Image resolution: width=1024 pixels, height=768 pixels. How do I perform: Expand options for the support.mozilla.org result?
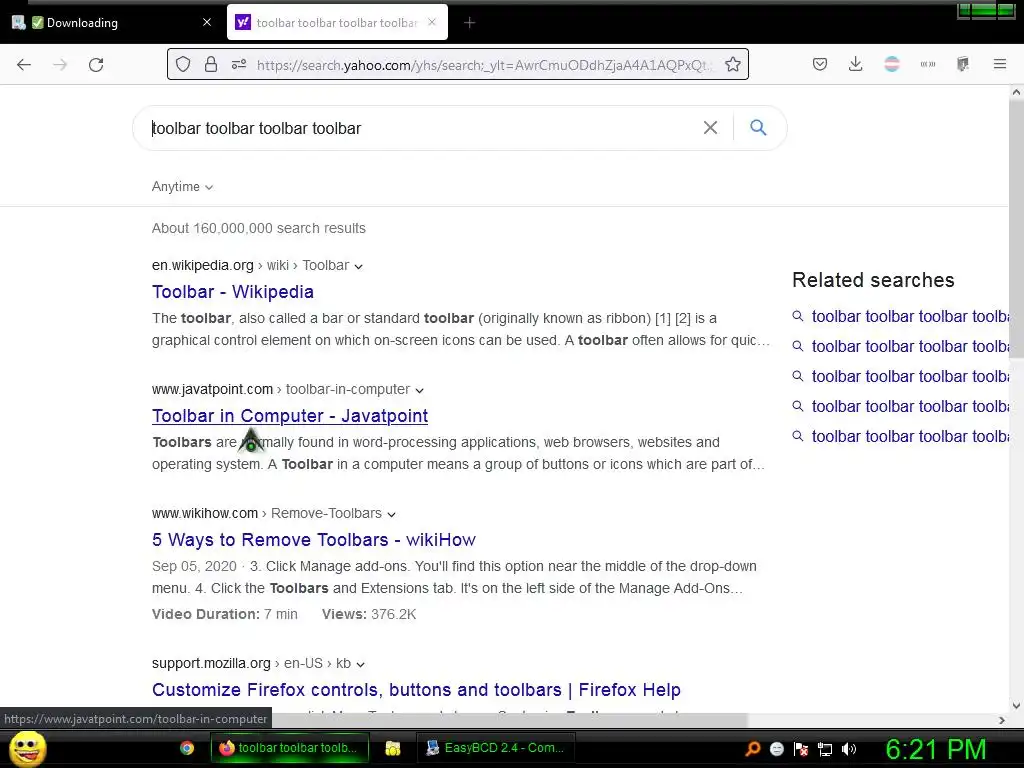point(360,665)
